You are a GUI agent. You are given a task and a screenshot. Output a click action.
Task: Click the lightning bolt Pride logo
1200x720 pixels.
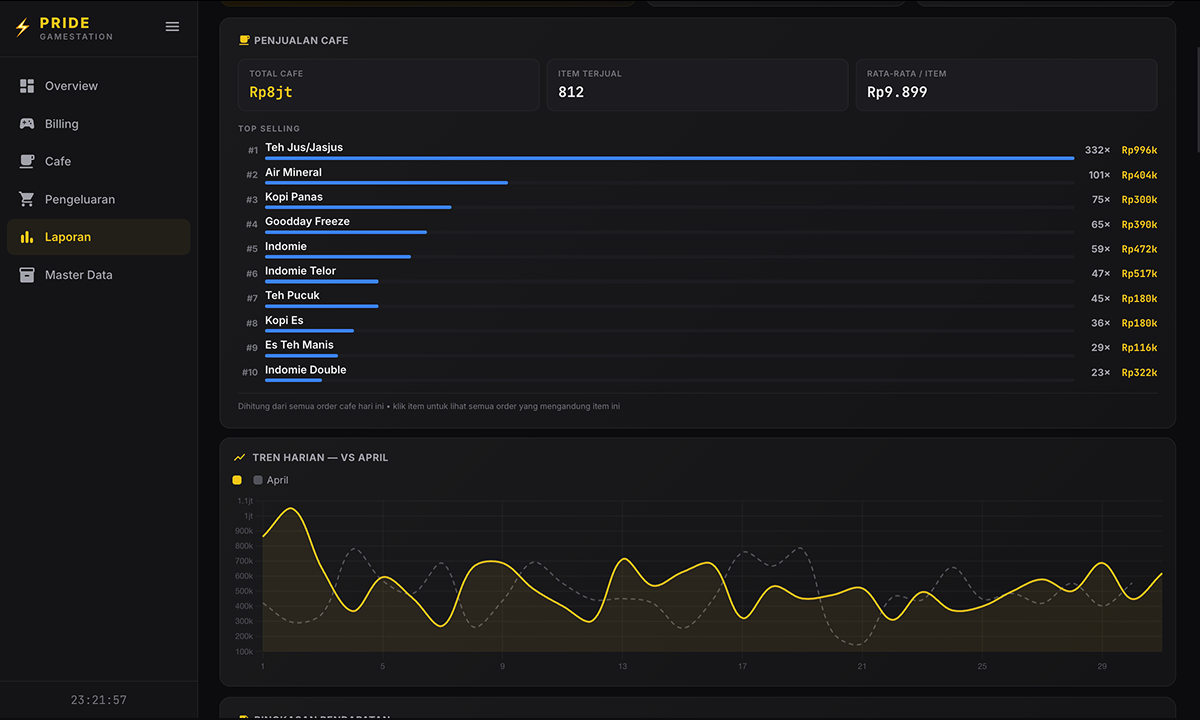(23, 28)
